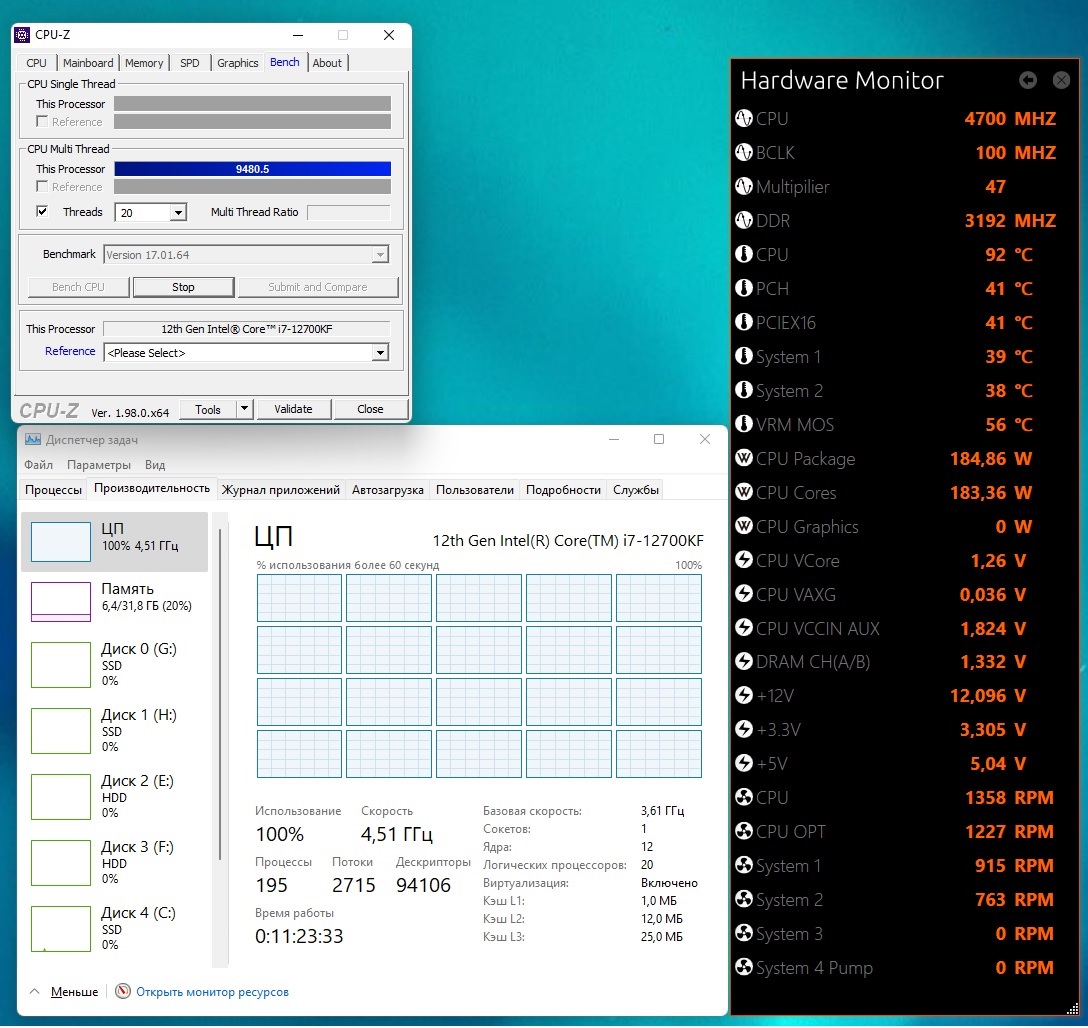This screenshot has width=1088, height=1028.
Task: Stop the running CPU-Z benchmark
Action: click(183, 287)
